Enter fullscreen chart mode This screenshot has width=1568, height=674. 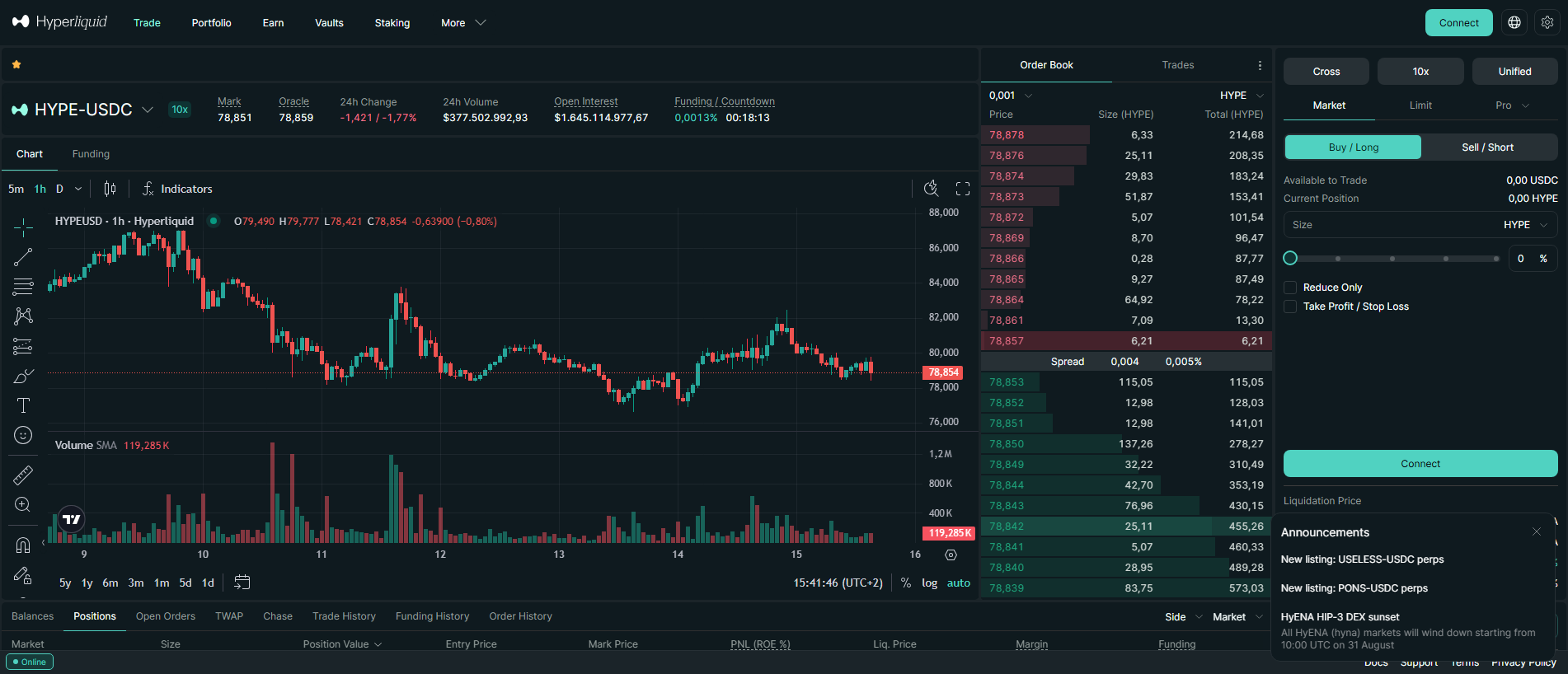pos(962,189)
